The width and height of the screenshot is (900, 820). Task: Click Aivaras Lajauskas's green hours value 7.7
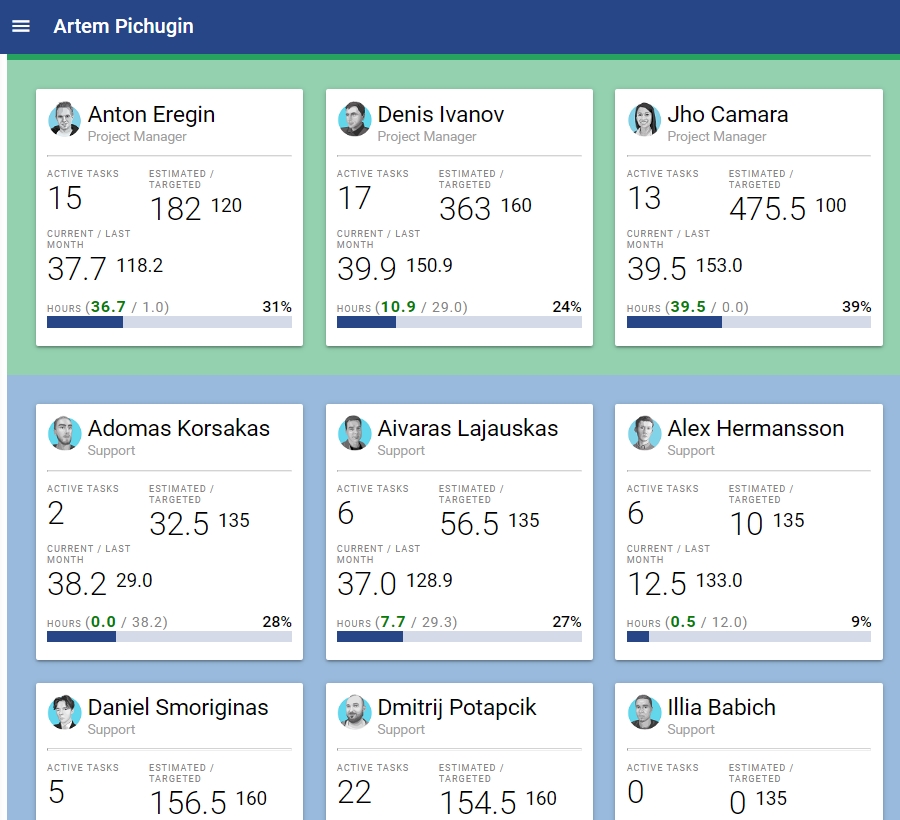pyautogui.click(x=392, y=622)
